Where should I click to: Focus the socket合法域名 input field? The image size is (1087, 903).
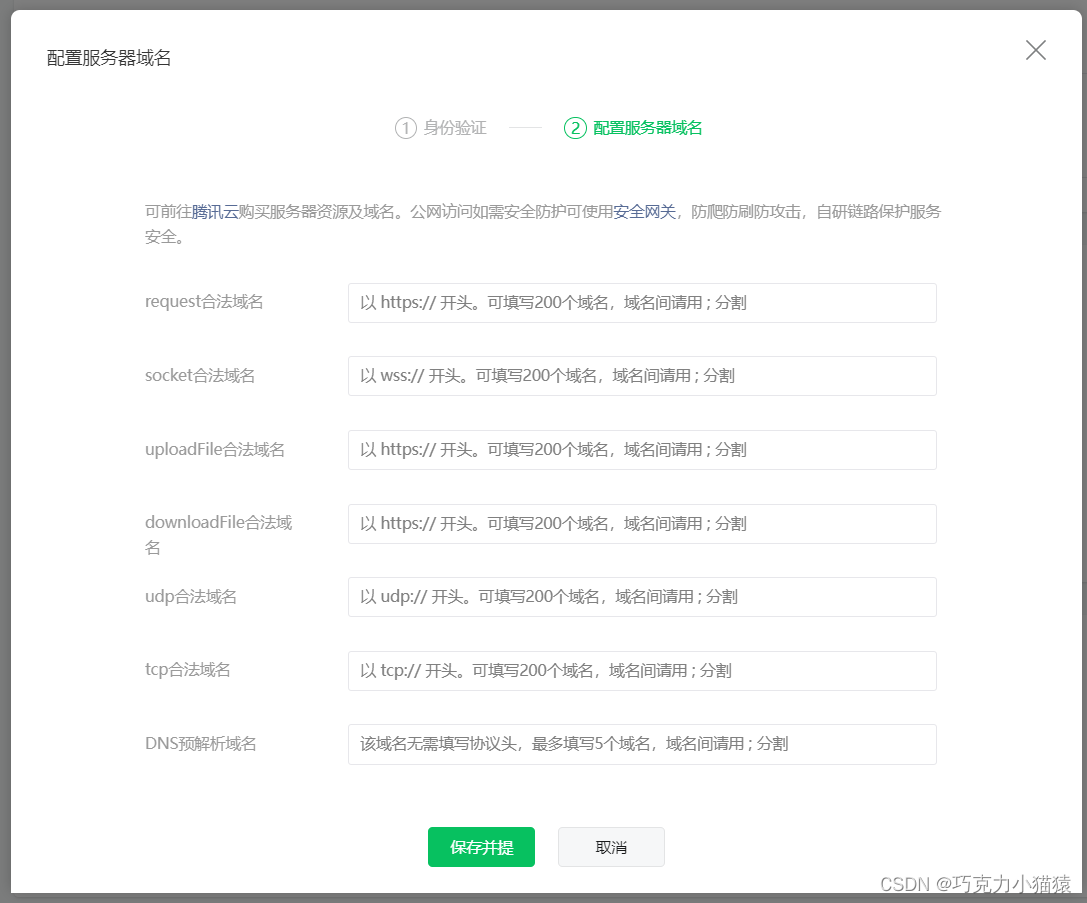pyautogui.click(x=641, y=376)
